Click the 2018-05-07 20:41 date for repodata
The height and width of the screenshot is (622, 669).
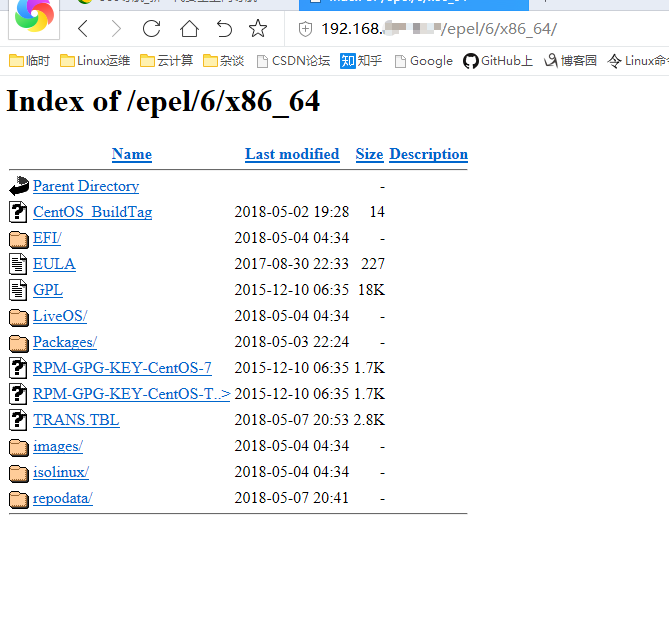pyautogui.click(x=292, y=498)
